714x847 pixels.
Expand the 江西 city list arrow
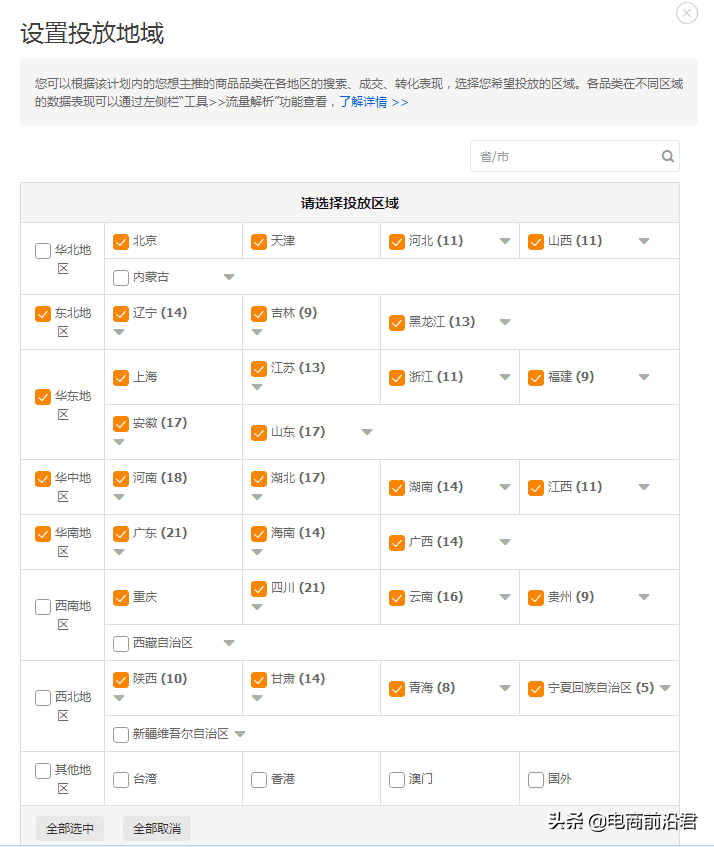644,487
